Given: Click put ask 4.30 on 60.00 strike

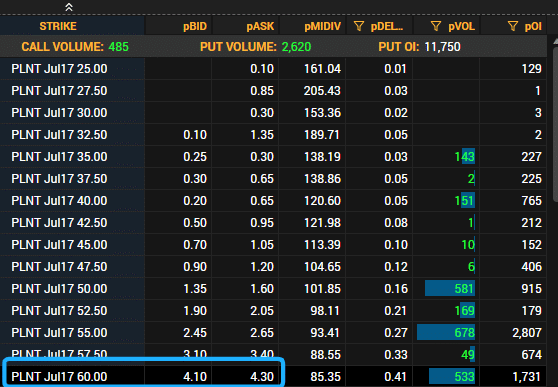Looking at the screenshot, I should tap(262, 377).
